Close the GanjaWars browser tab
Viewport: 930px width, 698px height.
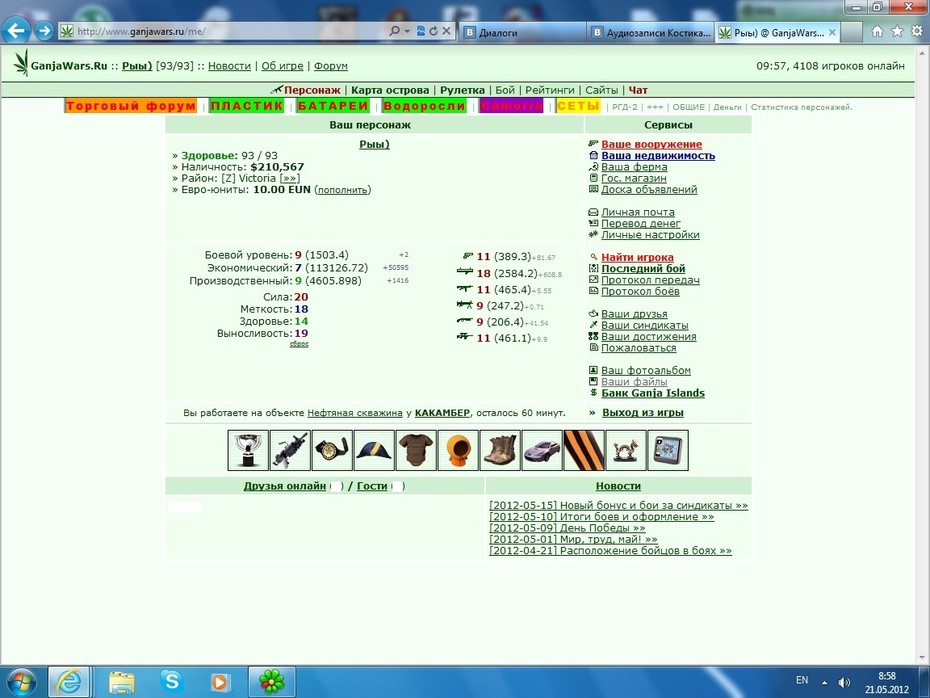point(832,33)
